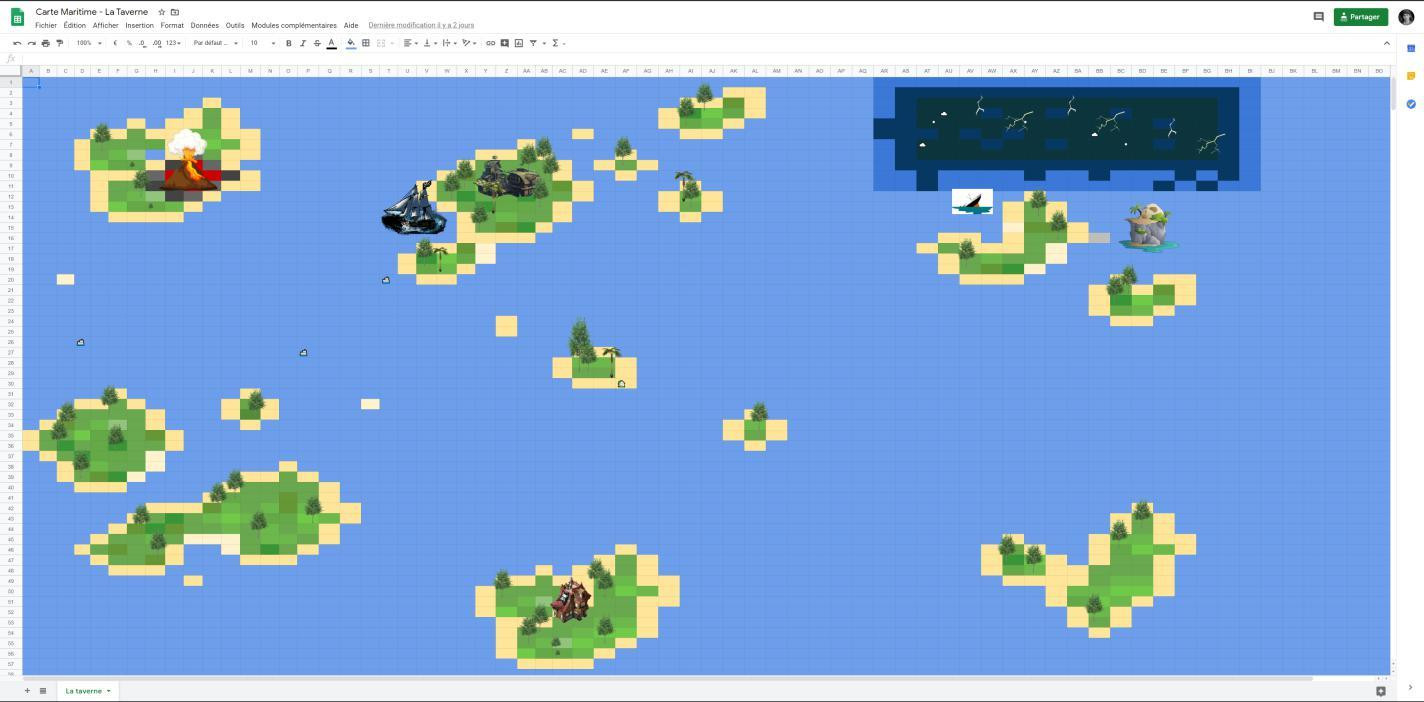1424x702 pixels.
Task: Click the Partager button
Action: click(1360, 16)
